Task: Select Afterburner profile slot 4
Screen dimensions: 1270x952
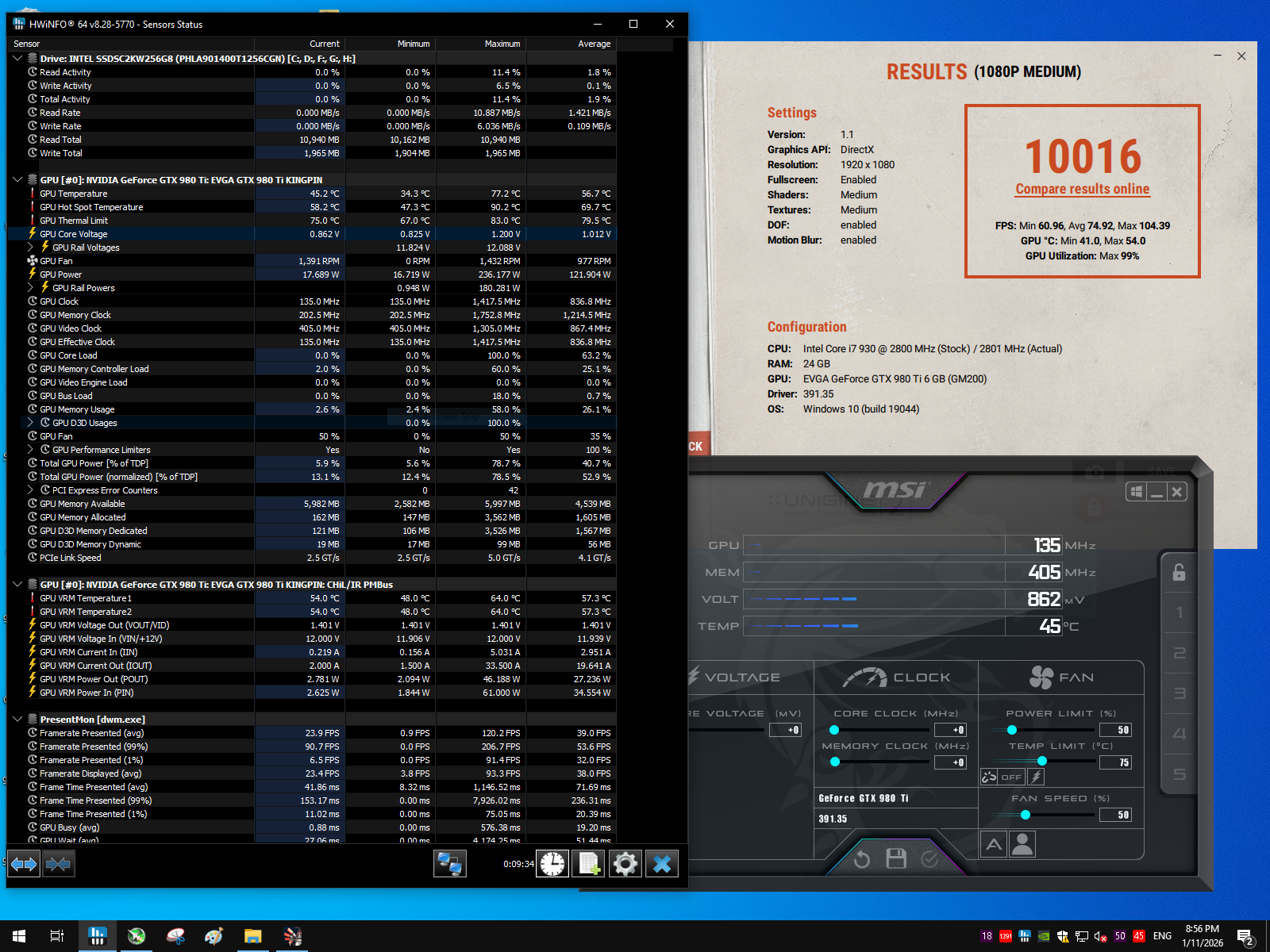Action: [x=1180, y=734]
